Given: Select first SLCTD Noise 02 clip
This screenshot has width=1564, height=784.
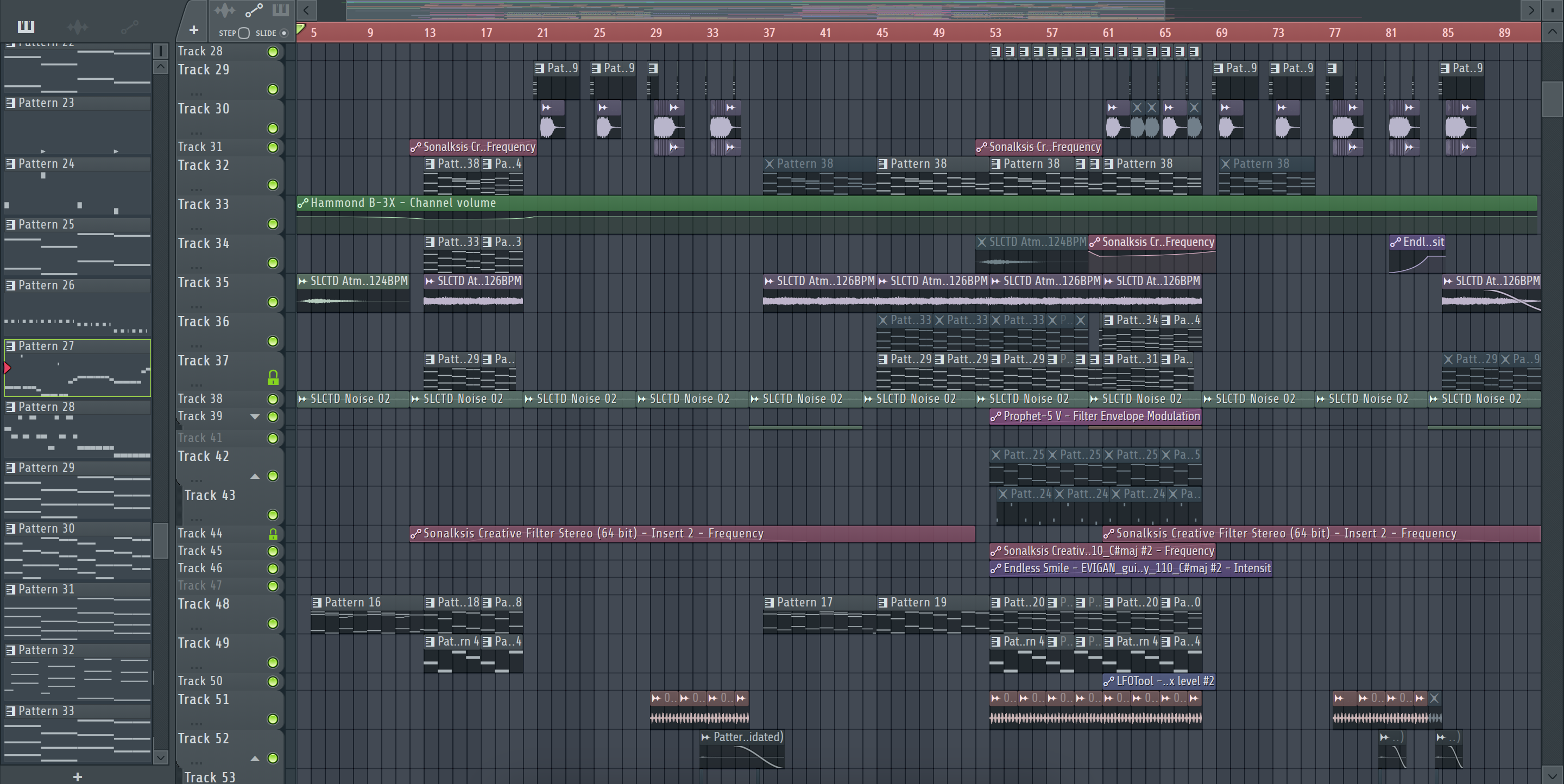Looking at the screenshot, I should tap(353, 399).
